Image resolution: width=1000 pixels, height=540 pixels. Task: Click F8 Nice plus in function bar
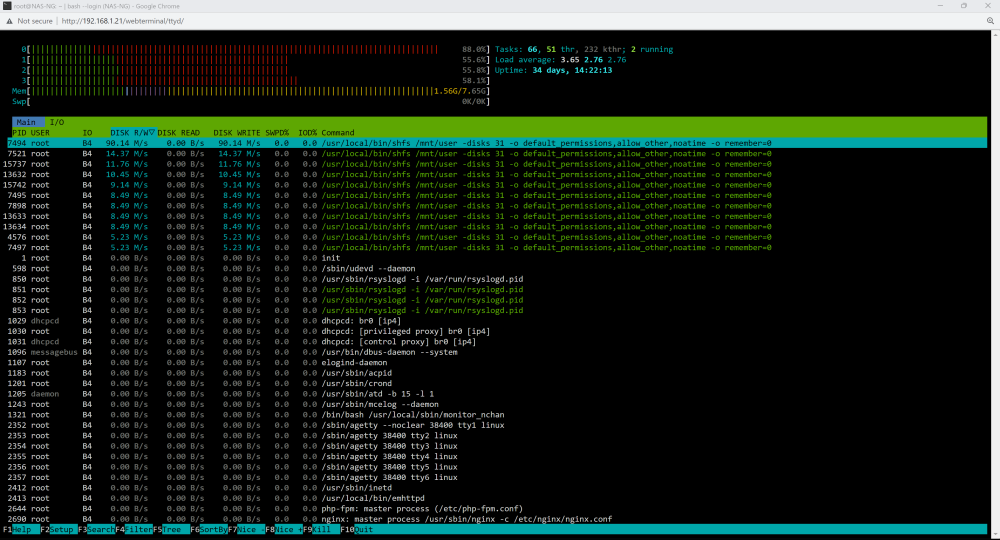[283, 529]
